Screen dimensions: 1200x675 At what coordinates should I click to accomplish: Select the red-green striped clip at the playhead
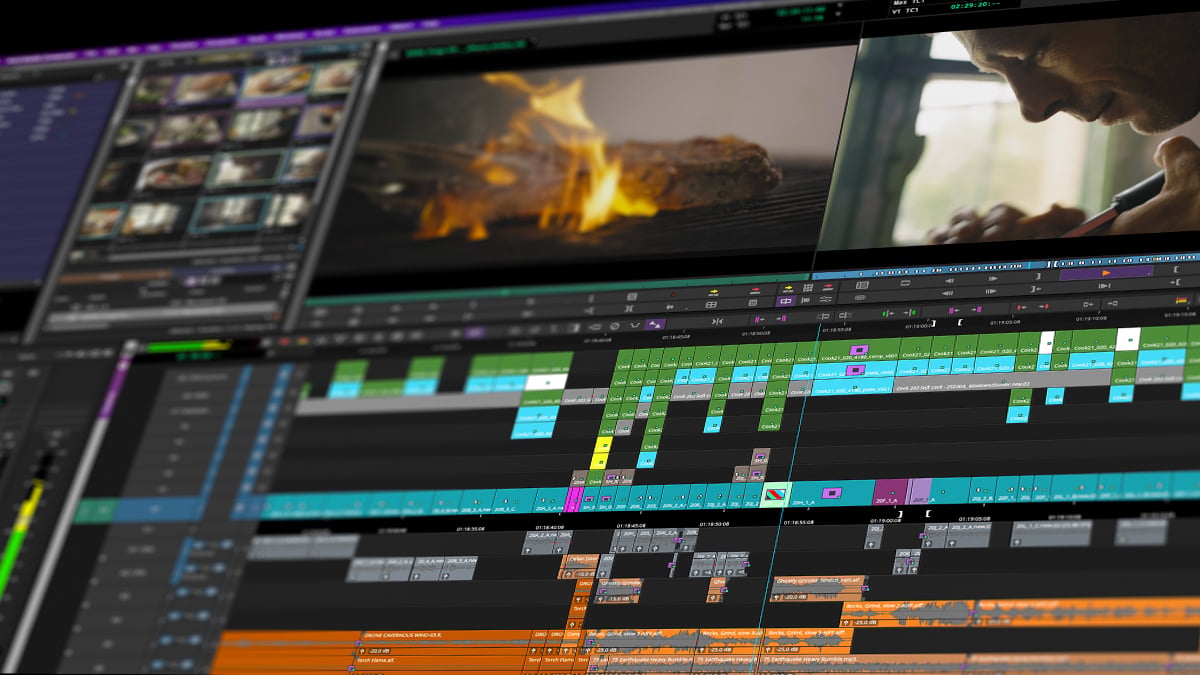coord(776,494)
